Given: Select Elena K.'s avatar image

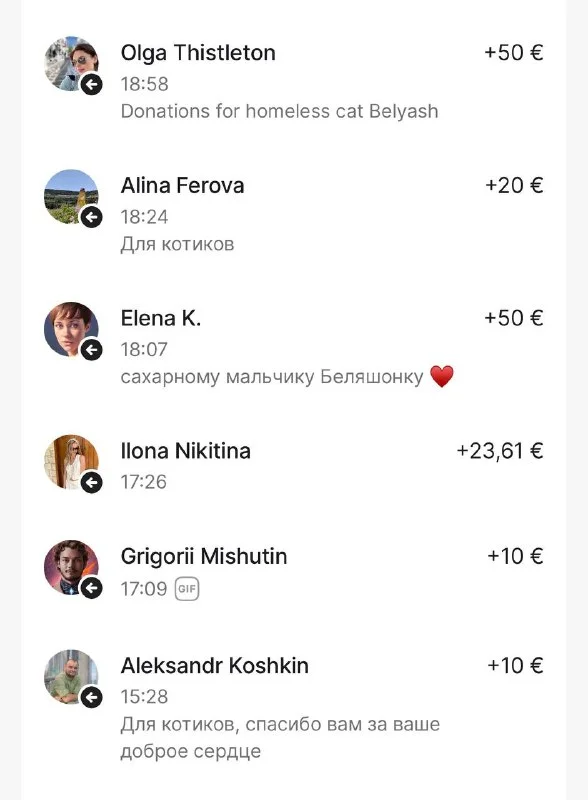Looking at the screenshot, I should click(71, 329).
